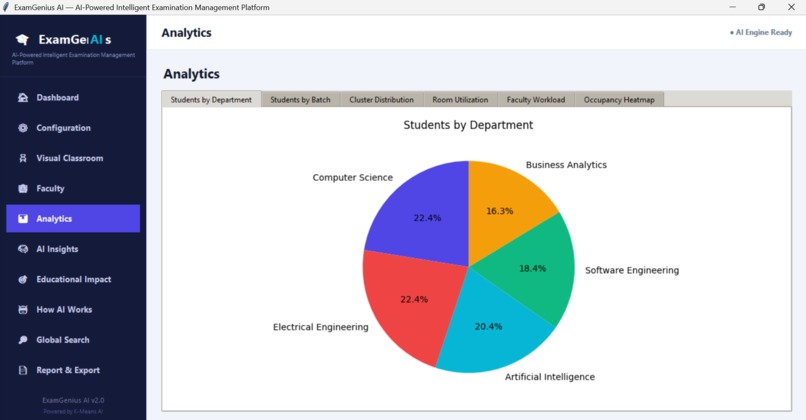Click the 20.4% value in the chart
The image size is (806, 420).
[488, 326]
